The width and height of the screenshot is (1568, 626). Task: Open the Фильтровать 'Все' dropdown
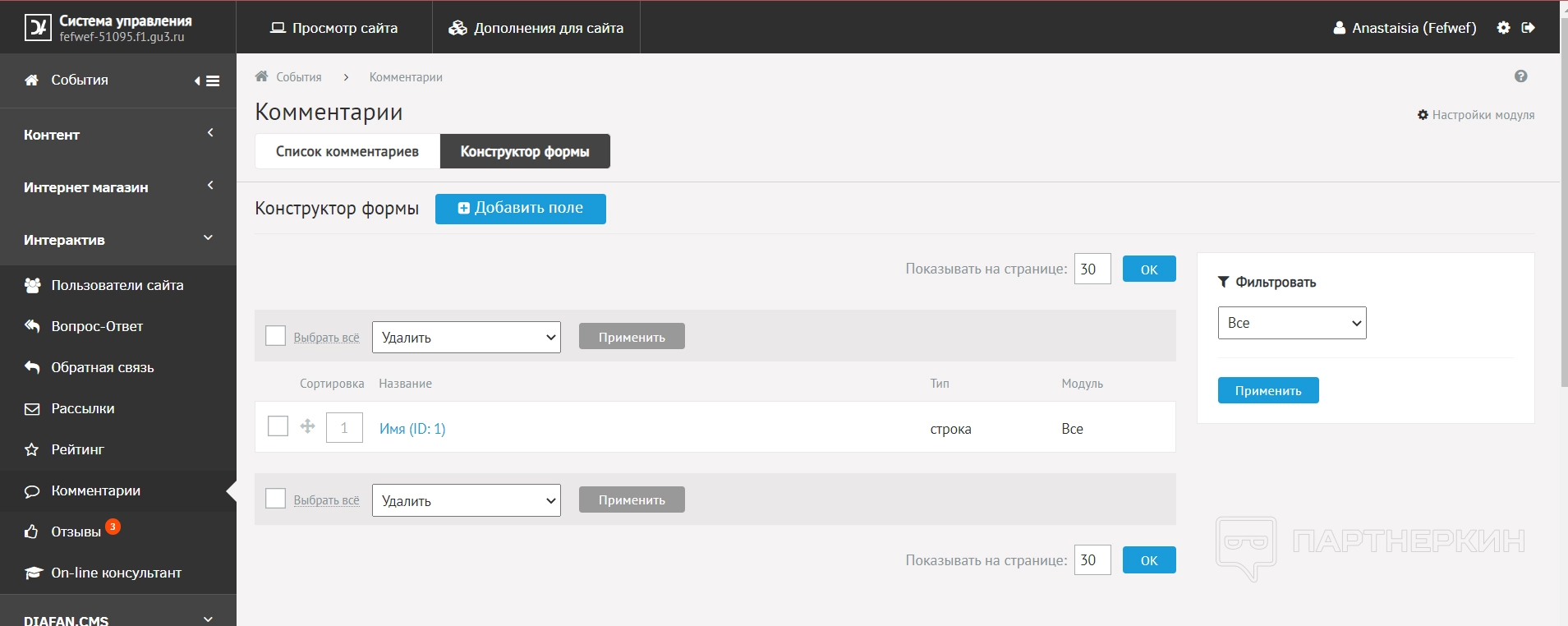(1291, 323)
